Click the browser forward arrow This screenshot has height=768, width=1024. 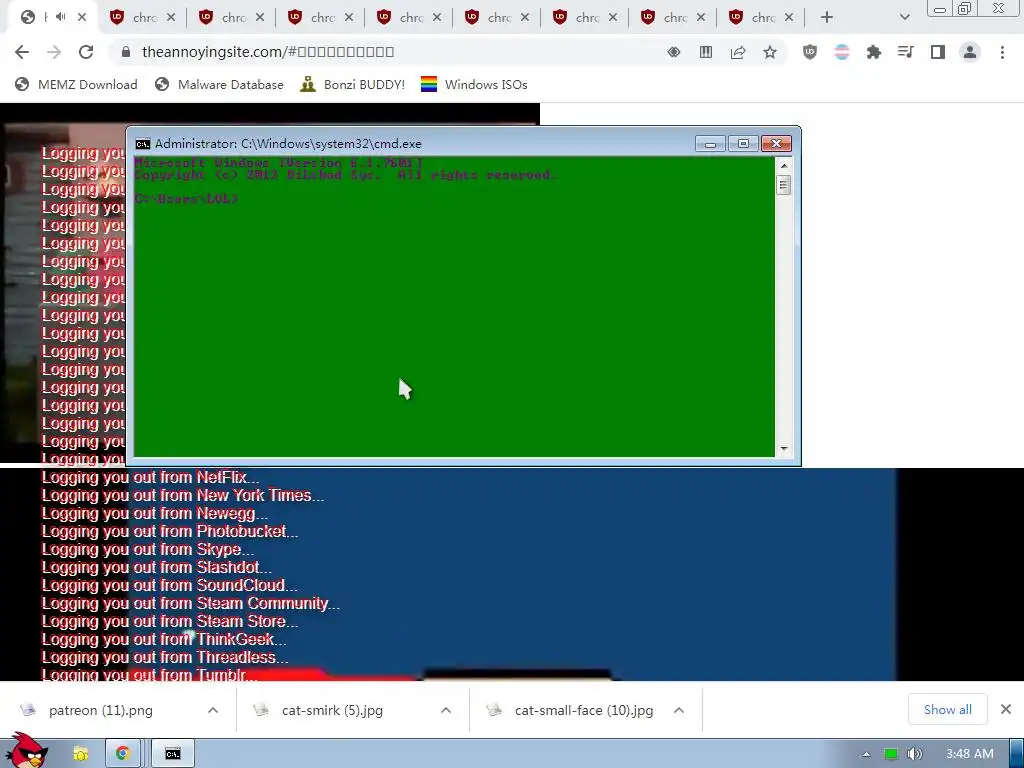click(x=54, y=52)
